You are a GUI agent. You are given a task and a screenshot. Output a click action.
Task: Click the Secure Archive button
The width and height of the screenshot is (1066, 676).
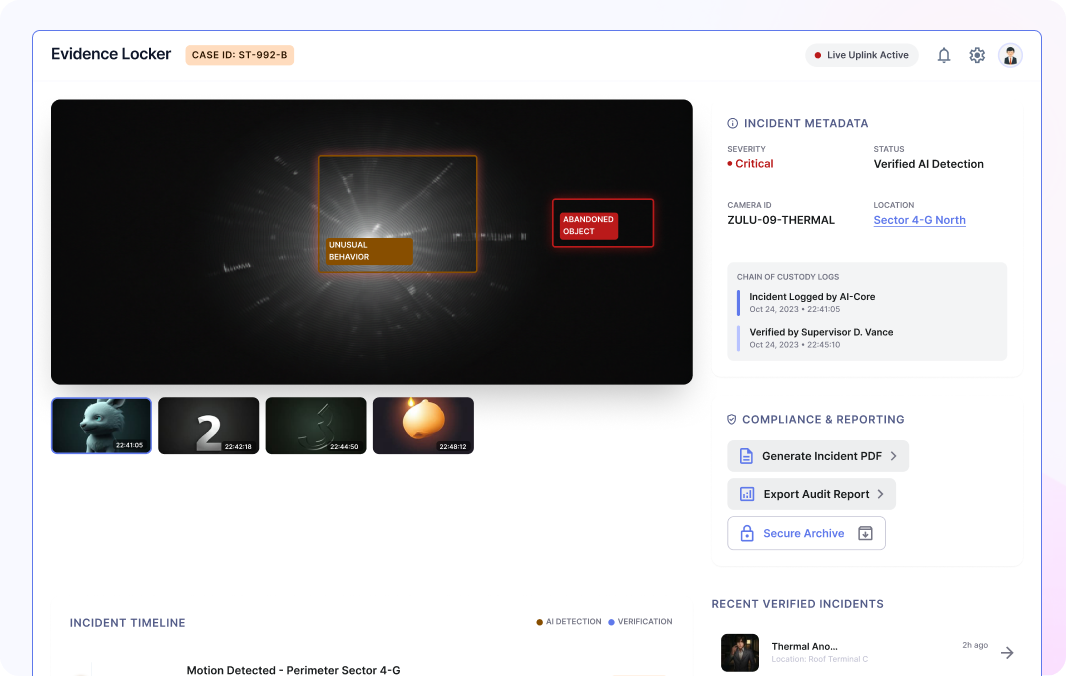pyautogui.click(x=806, y=532)
